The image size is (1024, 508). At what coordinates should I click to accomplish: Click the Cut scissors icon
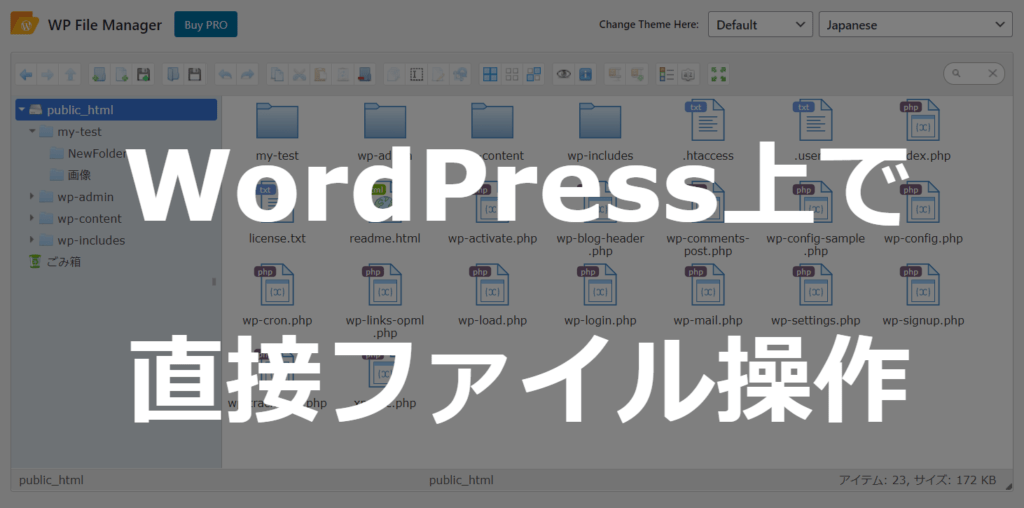pyautogui.click(x=298, y=74)
